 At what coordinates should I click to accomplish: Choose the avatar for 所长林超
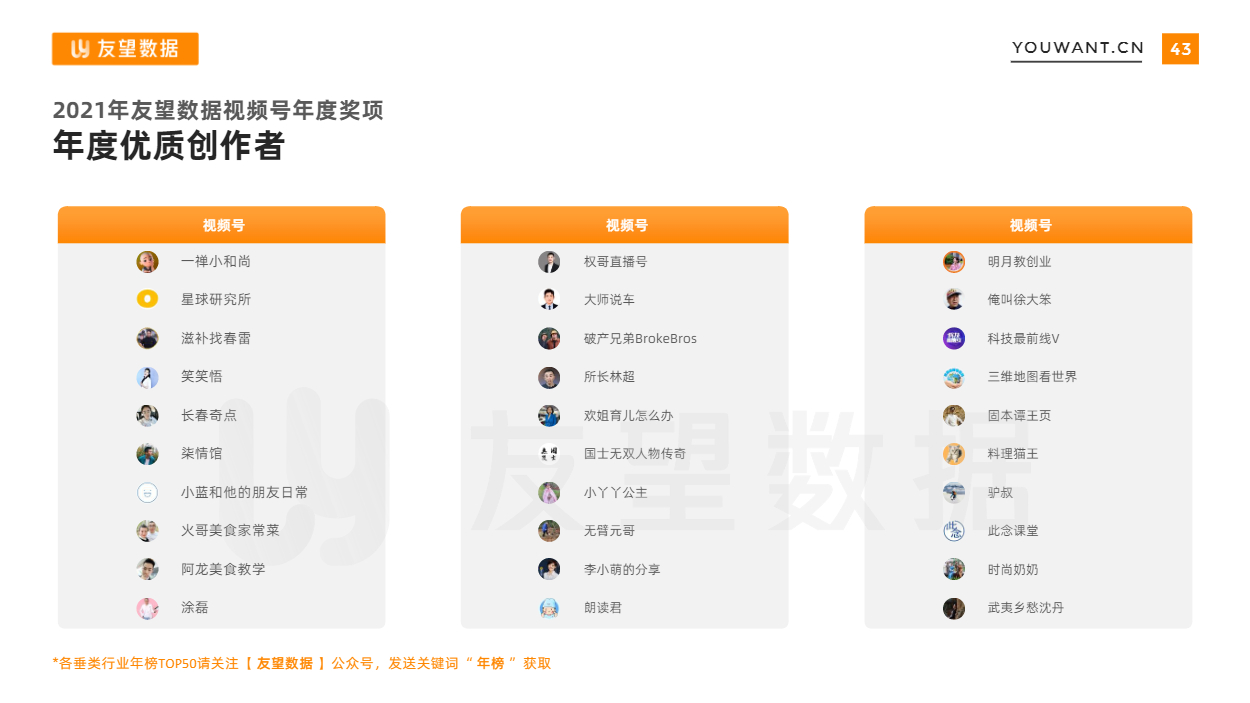(x=549, y=377)
